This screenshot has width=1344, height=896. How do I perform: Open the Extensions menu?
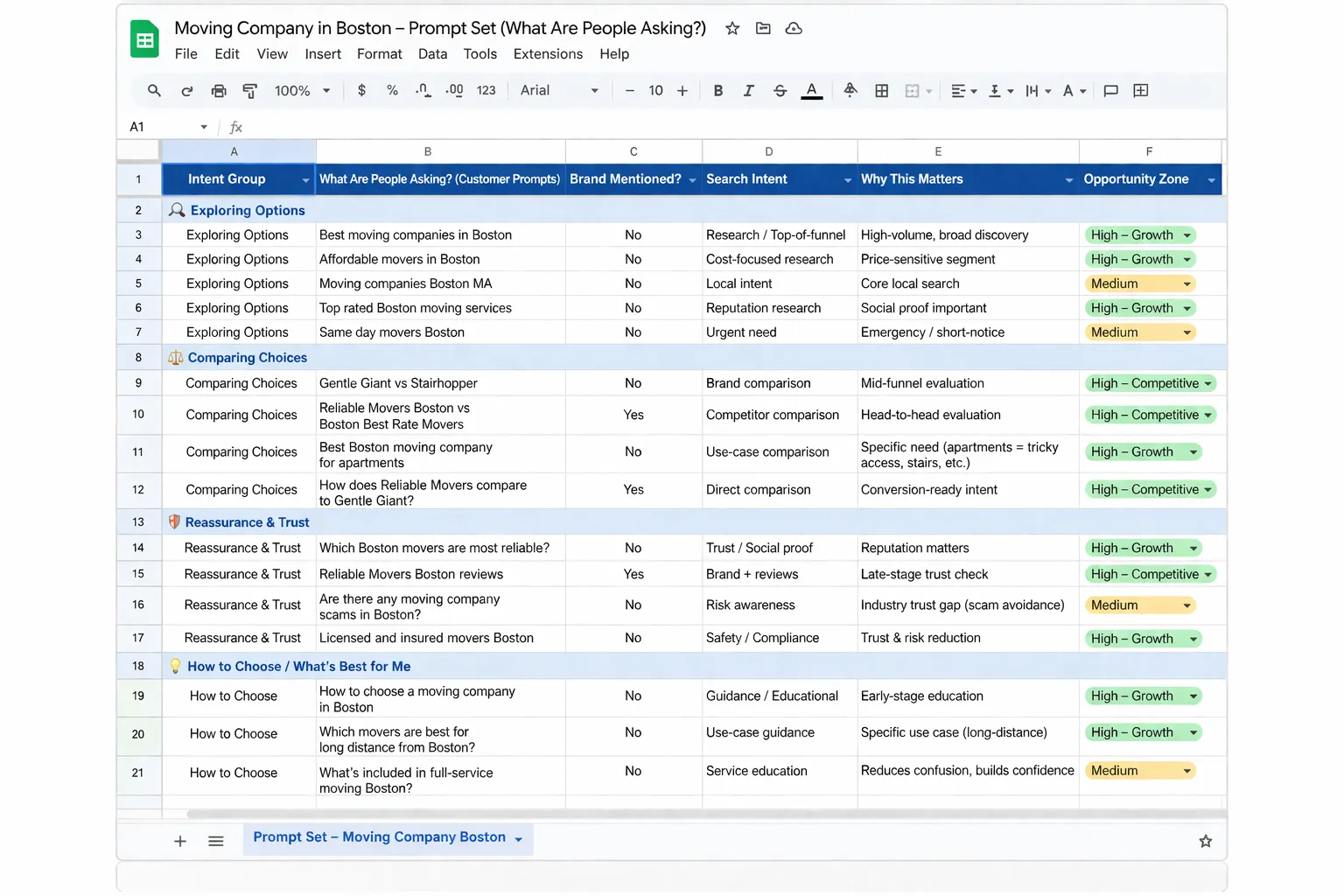coord(548,54)
